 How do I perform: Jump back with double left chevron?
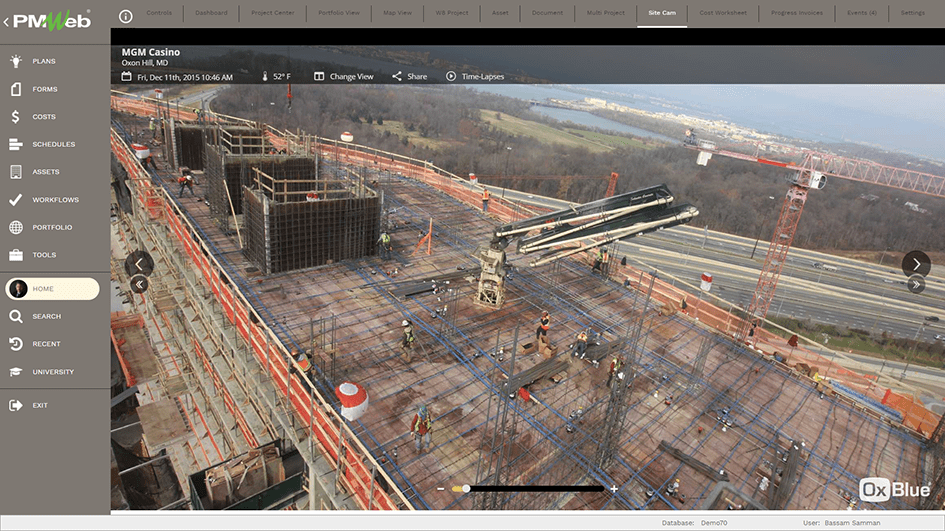[139, 284]
